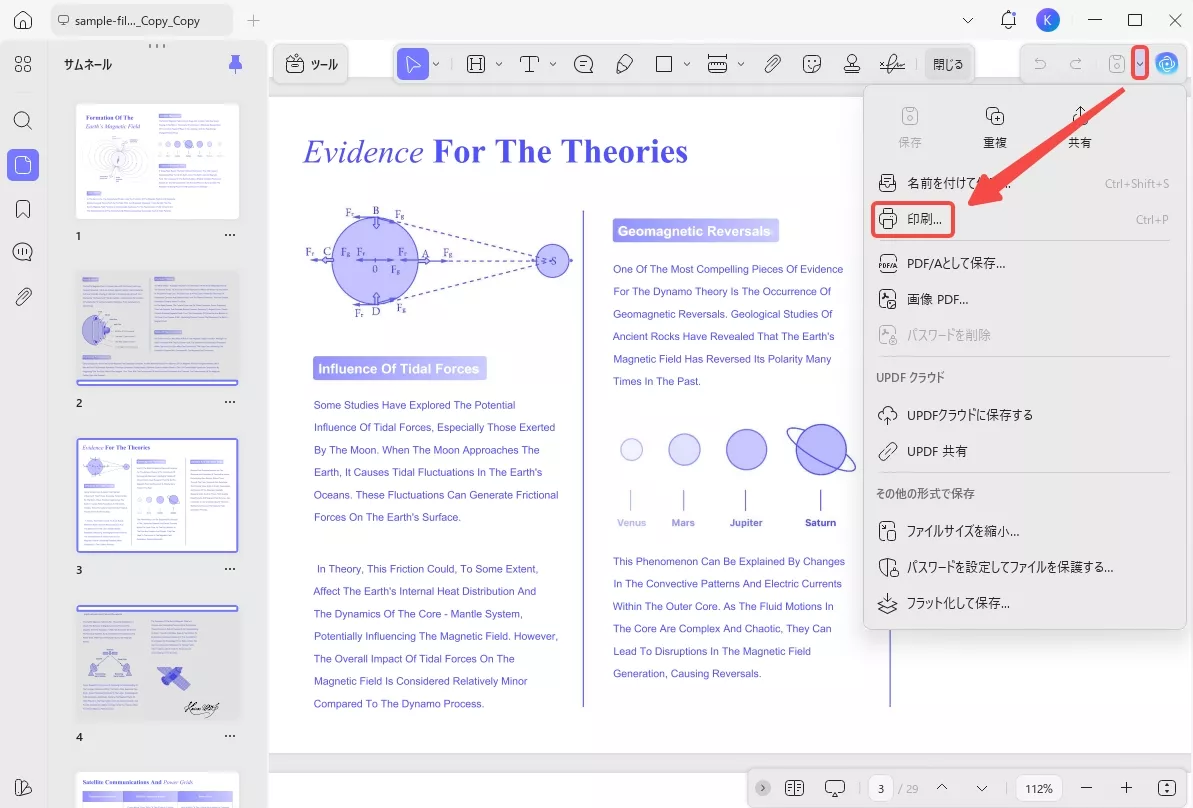This screenshot has height=808, width=1193.
Task: Choose フラット化して保存...
Action: pos(1023,603)
